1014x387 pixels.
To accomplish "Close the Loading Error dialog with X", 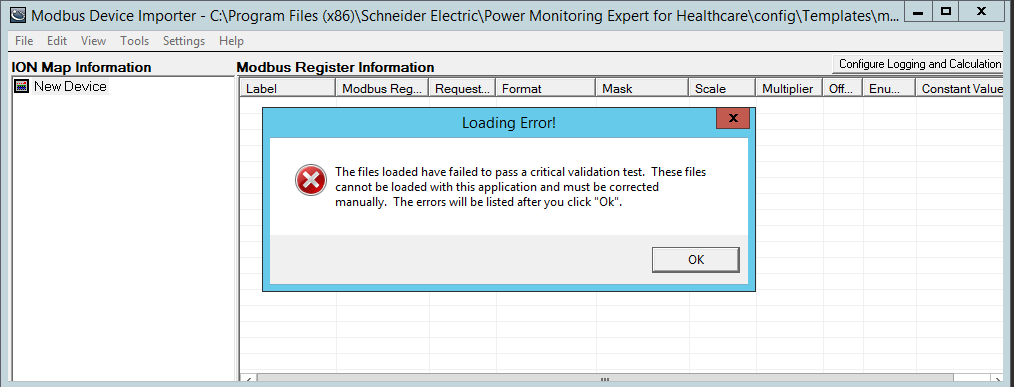I will click(733, 118).
